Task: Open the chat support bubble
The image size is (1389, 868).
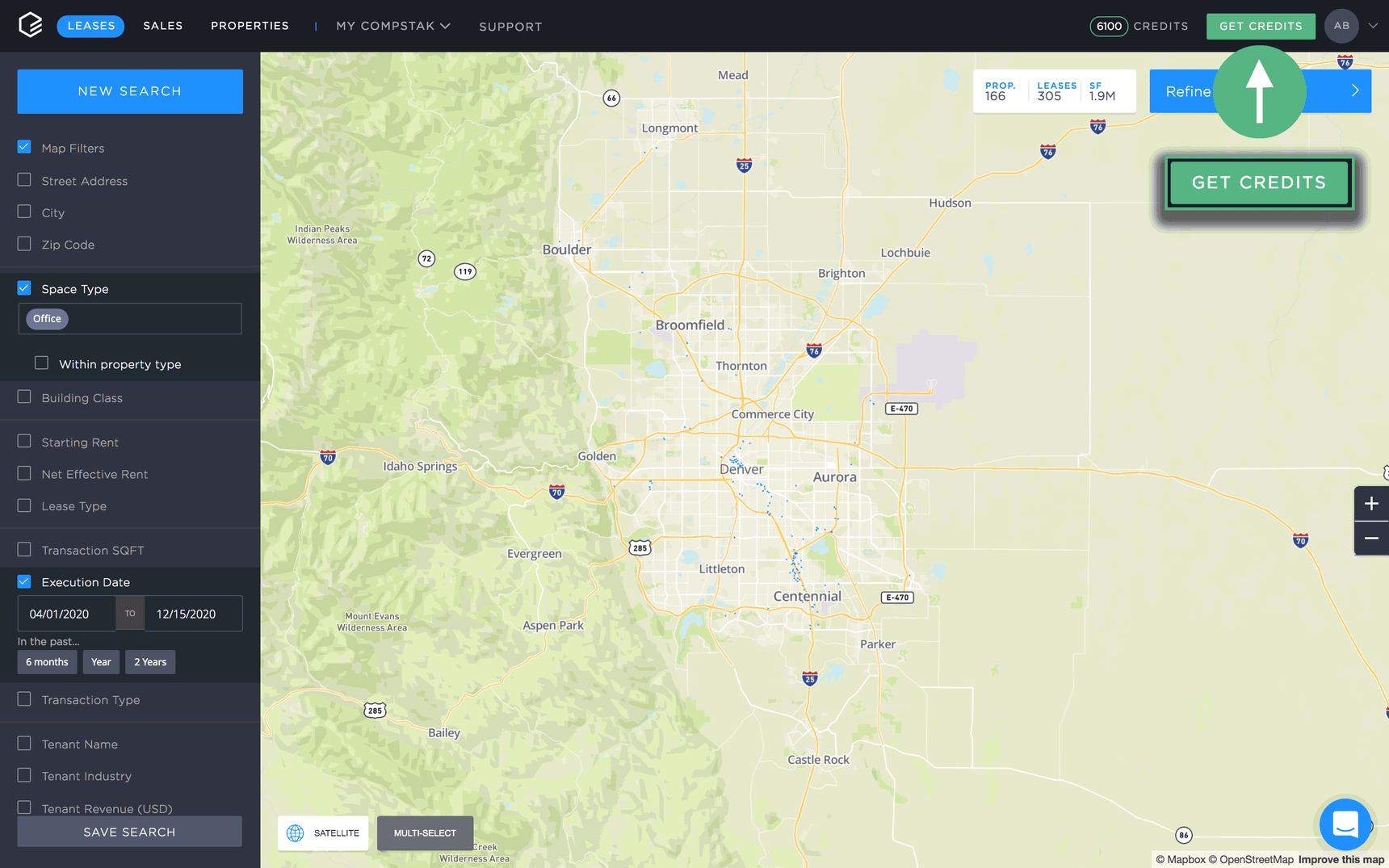Action: [1345, 824]
